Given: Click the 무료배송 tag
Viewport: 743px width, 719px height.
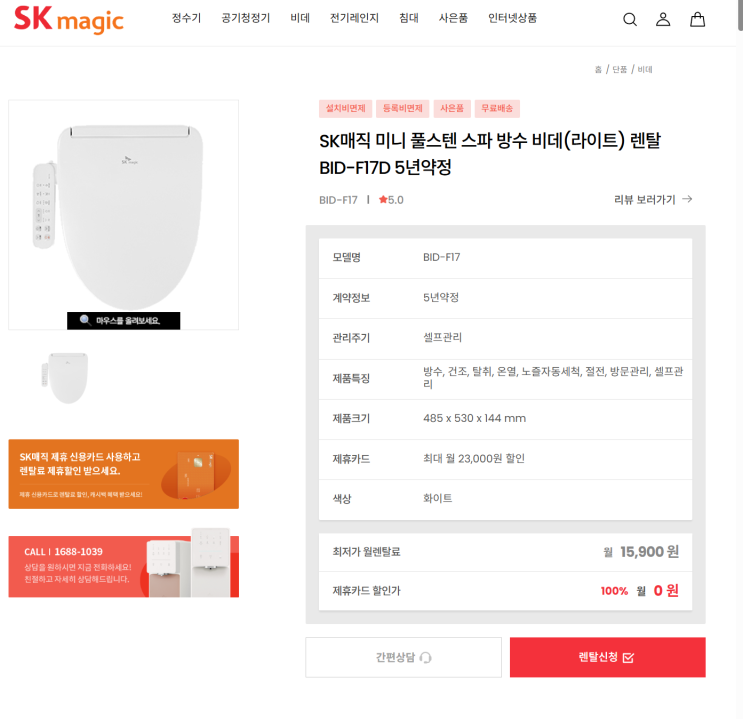Looking at the screenshot, I should 497,109.
